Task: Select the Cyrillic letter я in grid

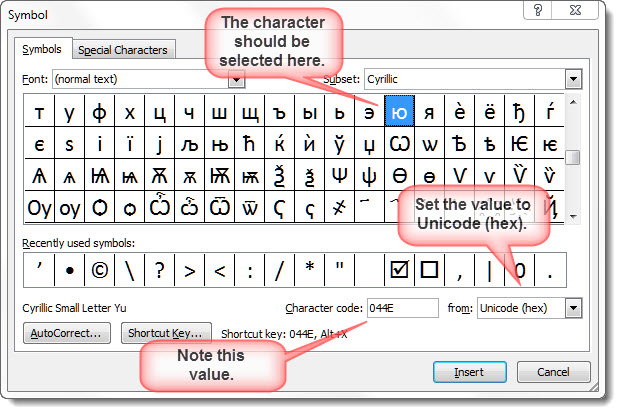Action: [430, 113]
